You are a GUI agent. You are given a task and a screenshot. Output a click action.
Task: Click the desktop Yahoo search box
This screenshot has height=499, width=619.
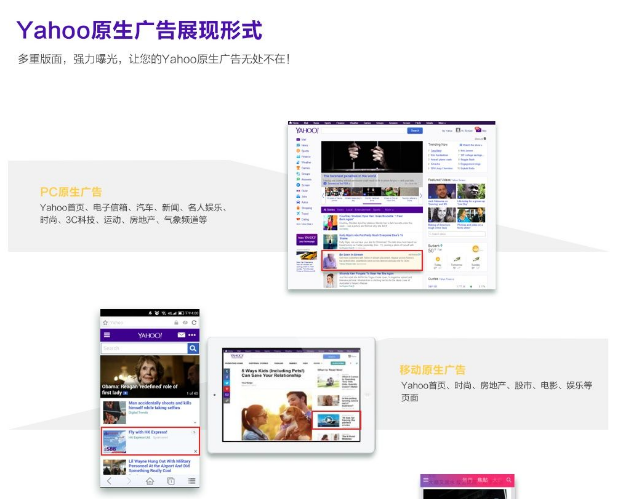coord(364,131)
